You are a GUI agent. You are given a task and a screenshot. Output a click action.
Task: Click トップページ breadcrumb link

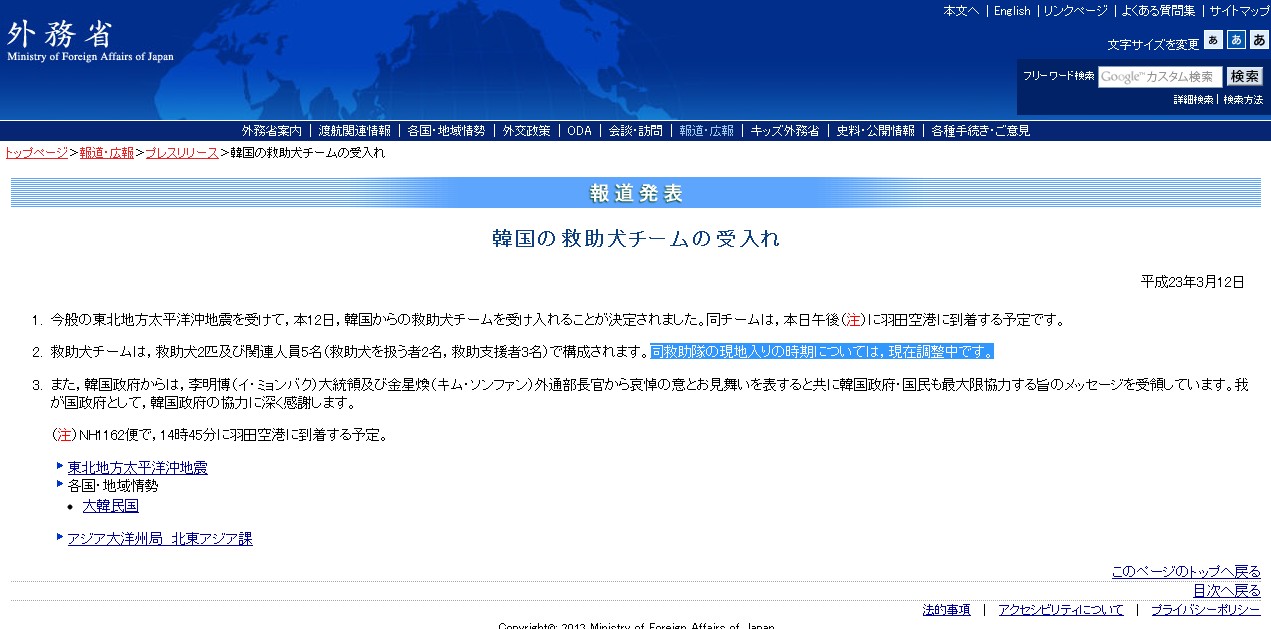[x=36, y=153]
